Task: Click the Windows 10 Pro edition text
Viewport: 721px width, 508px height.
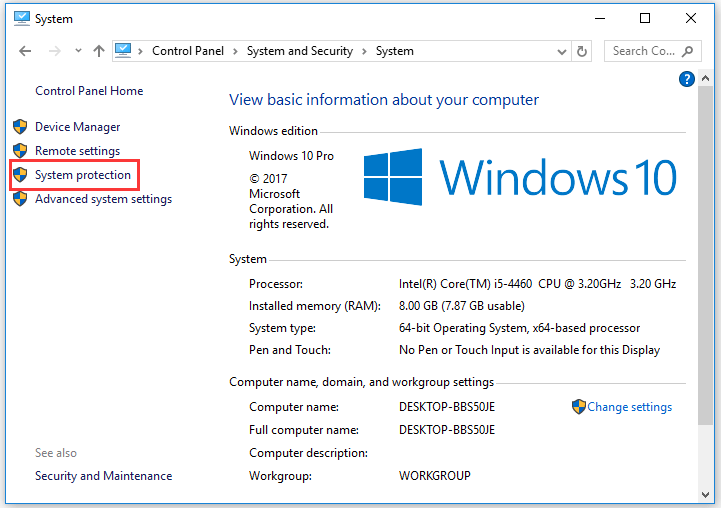Action: coord(291,156)
